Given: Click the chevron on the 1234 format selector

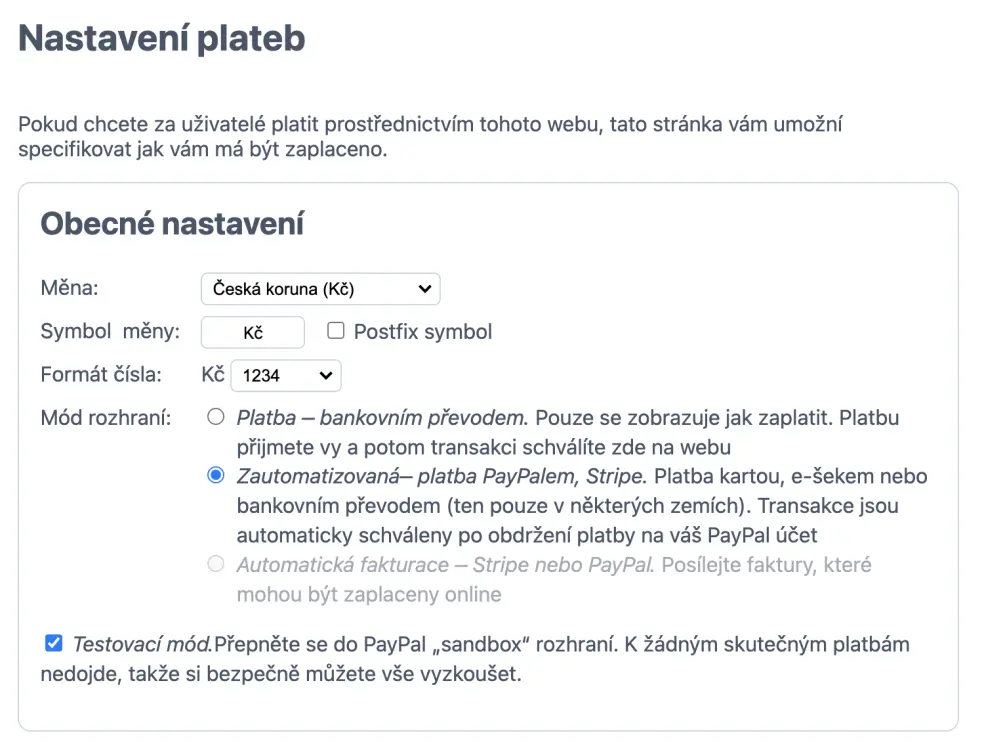Looking at the screenshot, I should [x=325, y=375].
